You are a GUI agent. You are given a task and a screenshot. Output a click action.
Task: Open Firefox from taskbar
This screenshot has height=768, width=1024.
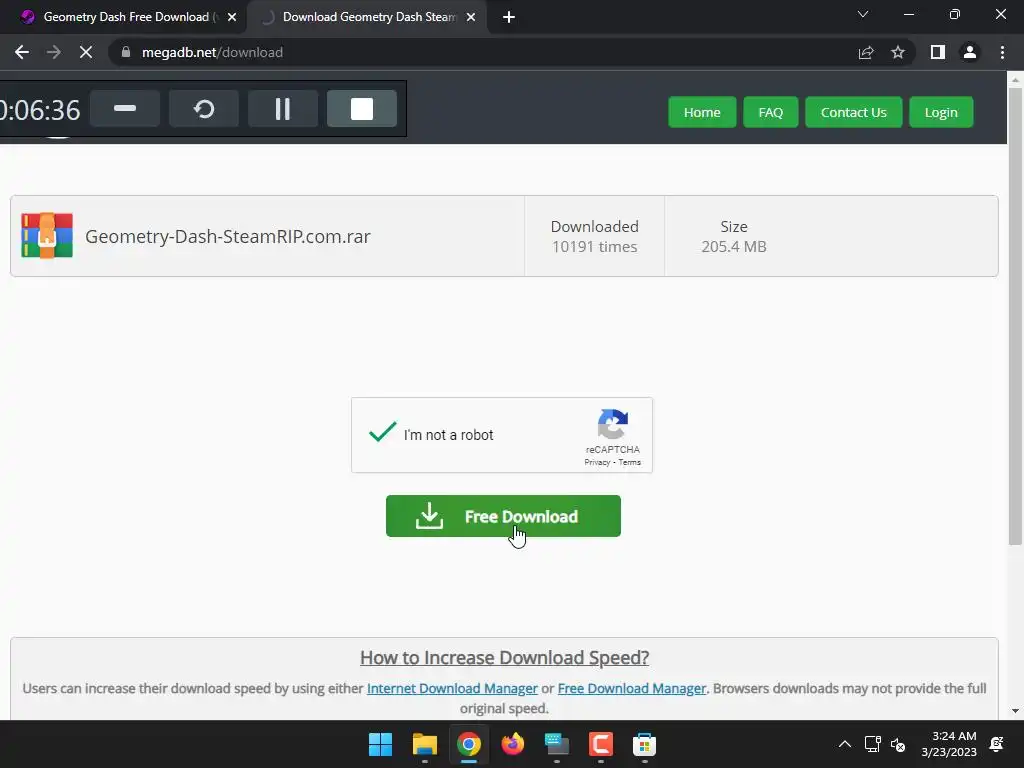click(513, 744)
